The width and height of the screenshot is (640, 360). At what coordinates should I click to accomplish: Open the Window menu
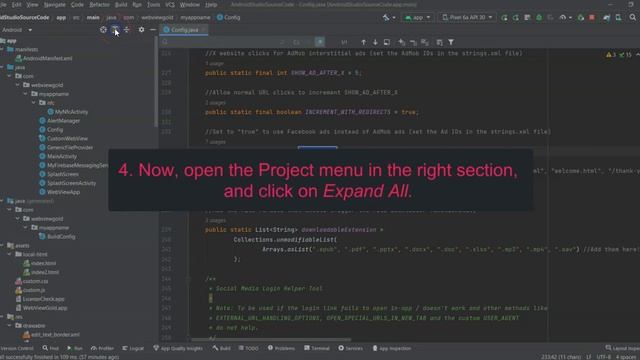190,4
